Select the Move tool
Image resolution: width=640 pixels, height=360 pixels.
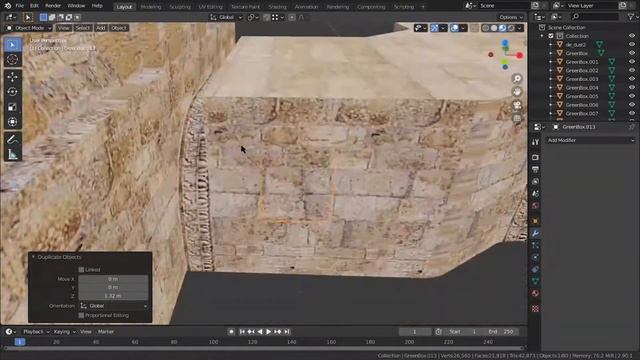tap(13, 77)
